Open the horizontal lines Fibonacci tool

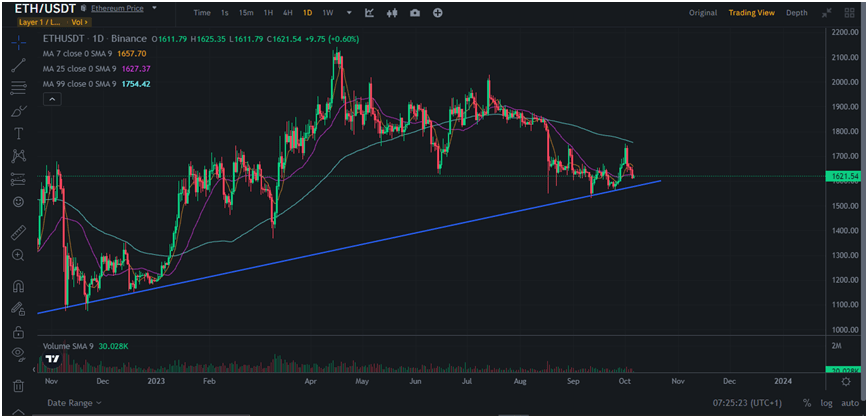point(18,86)
